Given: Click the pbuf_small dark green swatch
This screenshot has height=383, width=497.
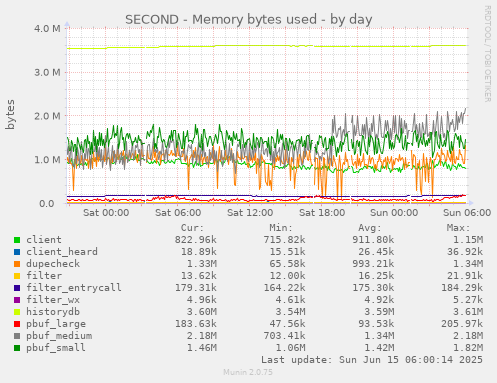Looking at the screenshot, I should [17, 348].
